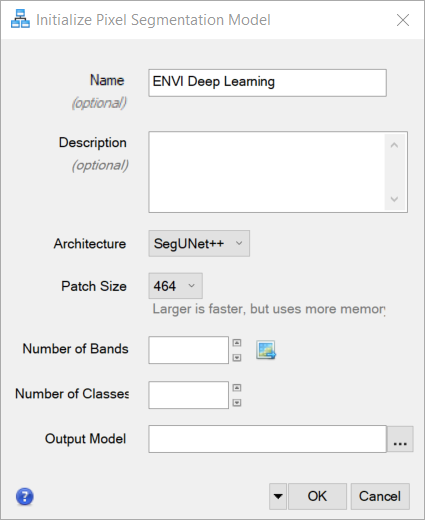
Task: Open the Patch Size dropdown showing 464
Action: coord(175,286)
